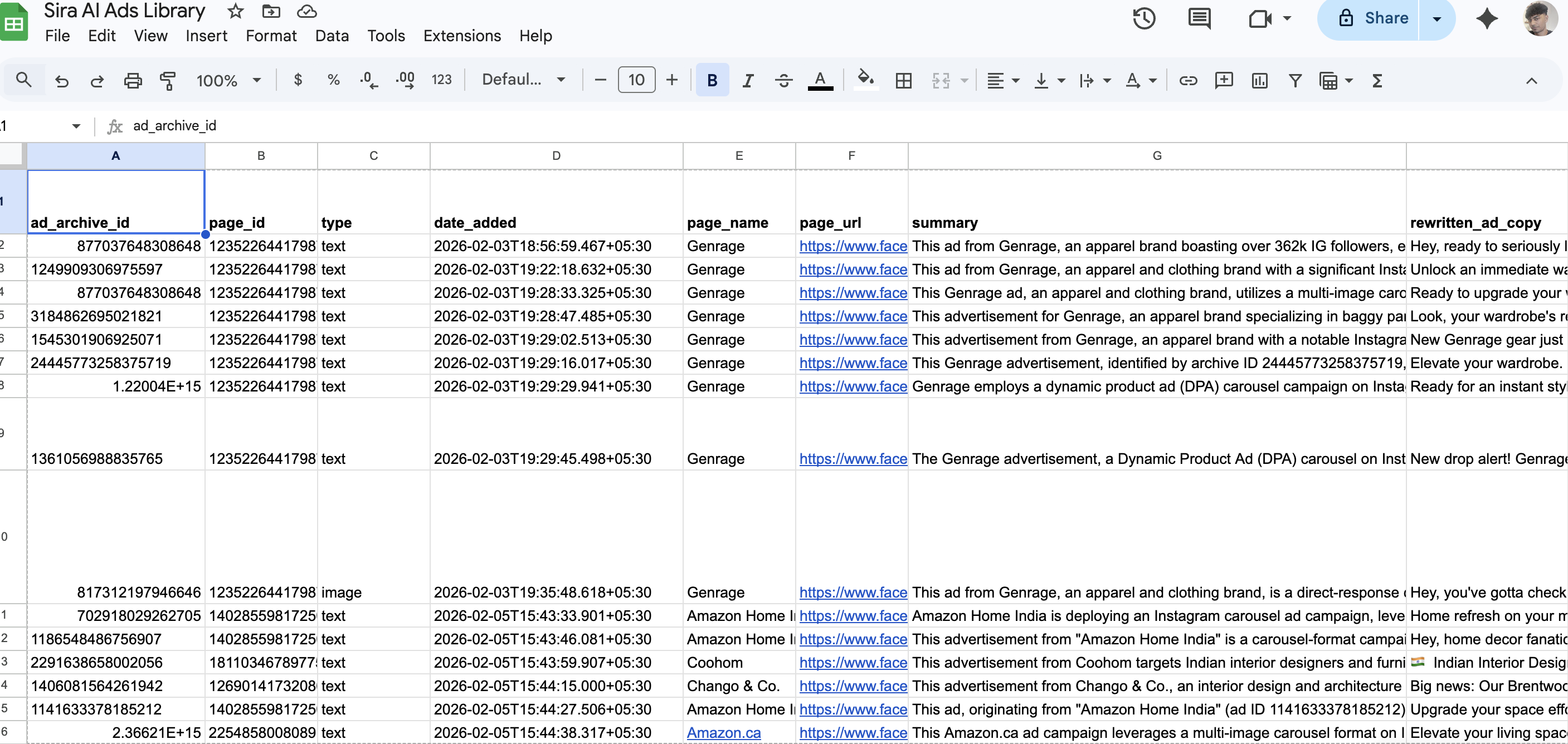The height and width of the screenshot is (744, 1568).
Task: Insert a link into the cell
Action: tap(1187, 80)
